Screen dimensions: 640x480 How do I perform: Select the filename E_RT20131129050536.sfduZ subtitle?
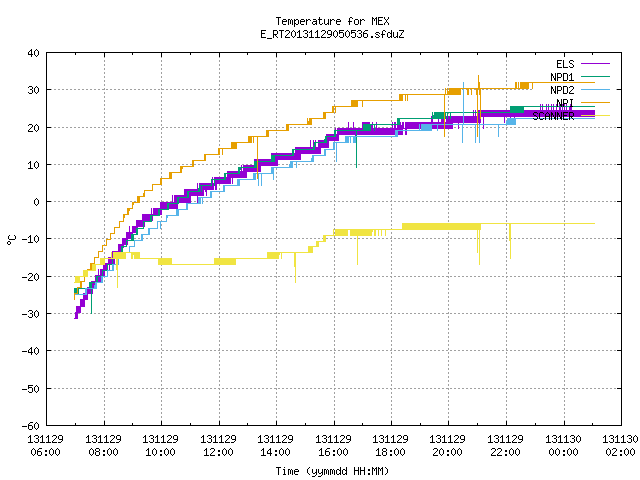(332, 34)
